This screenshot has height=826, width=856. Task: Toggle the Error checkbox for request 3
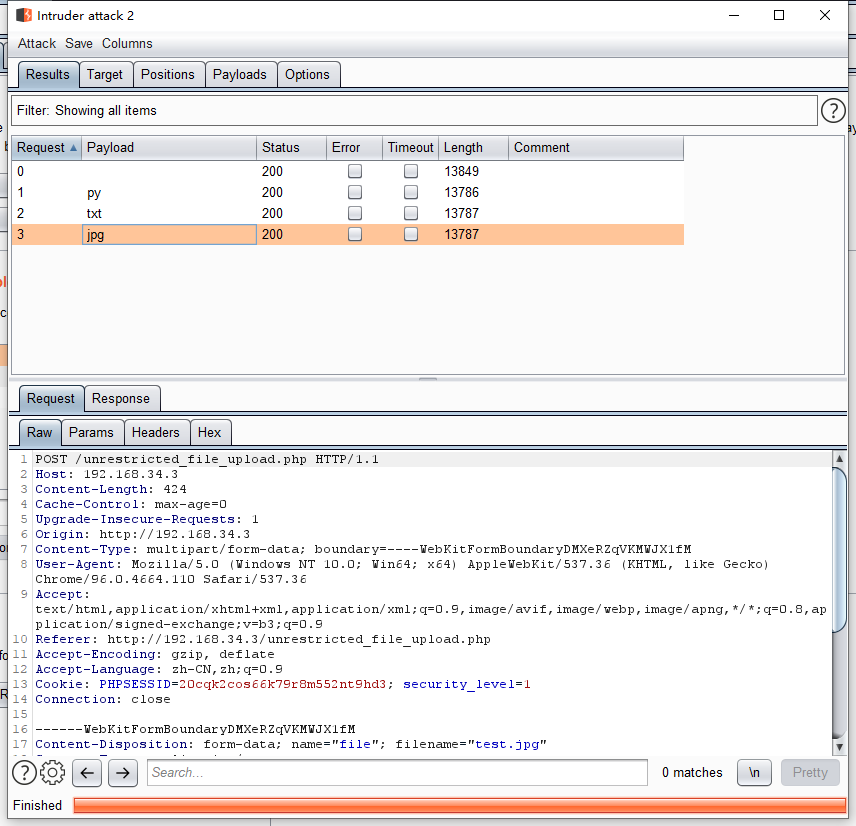pyautogui.click(x=354, y=234)
